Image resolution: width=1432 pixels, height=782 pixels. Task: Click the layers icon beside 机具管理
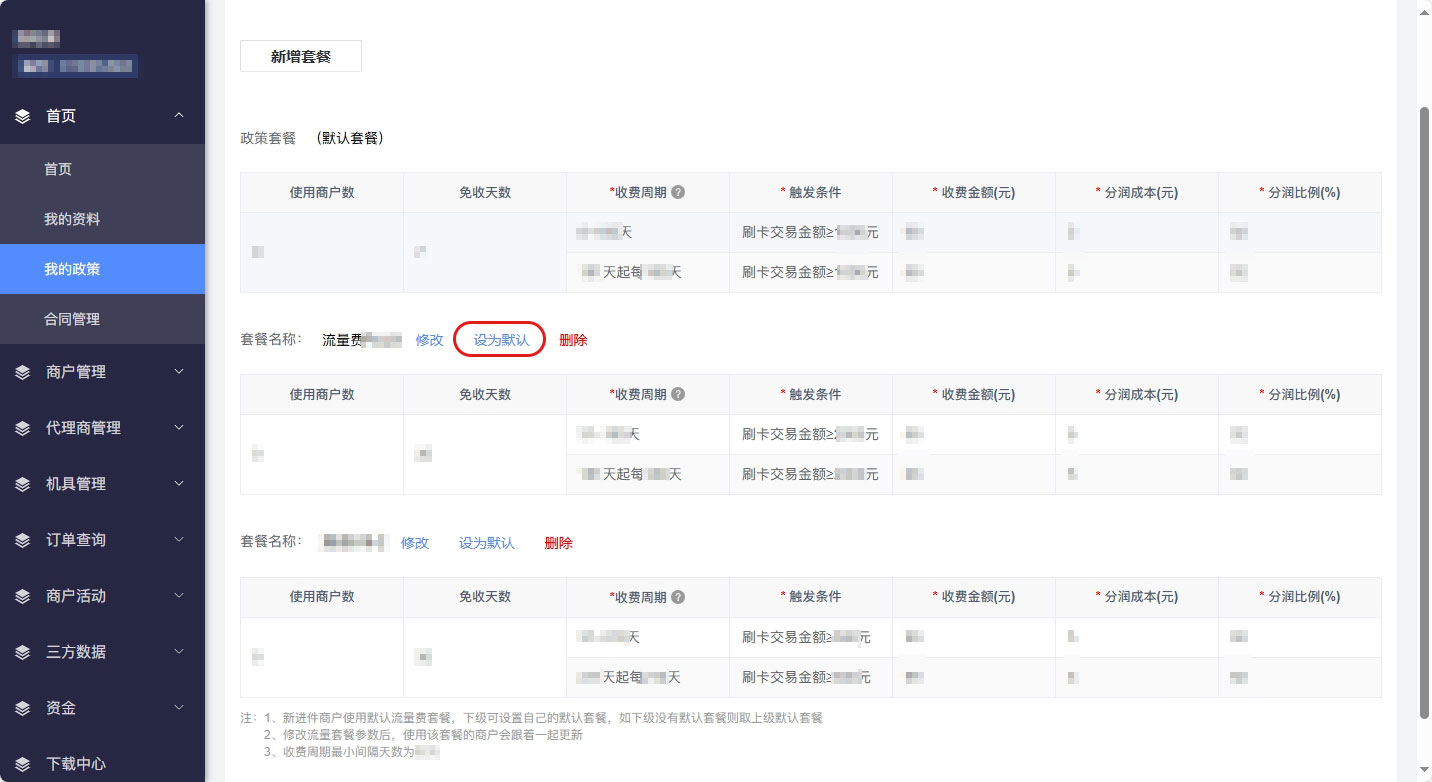(23, 484)
